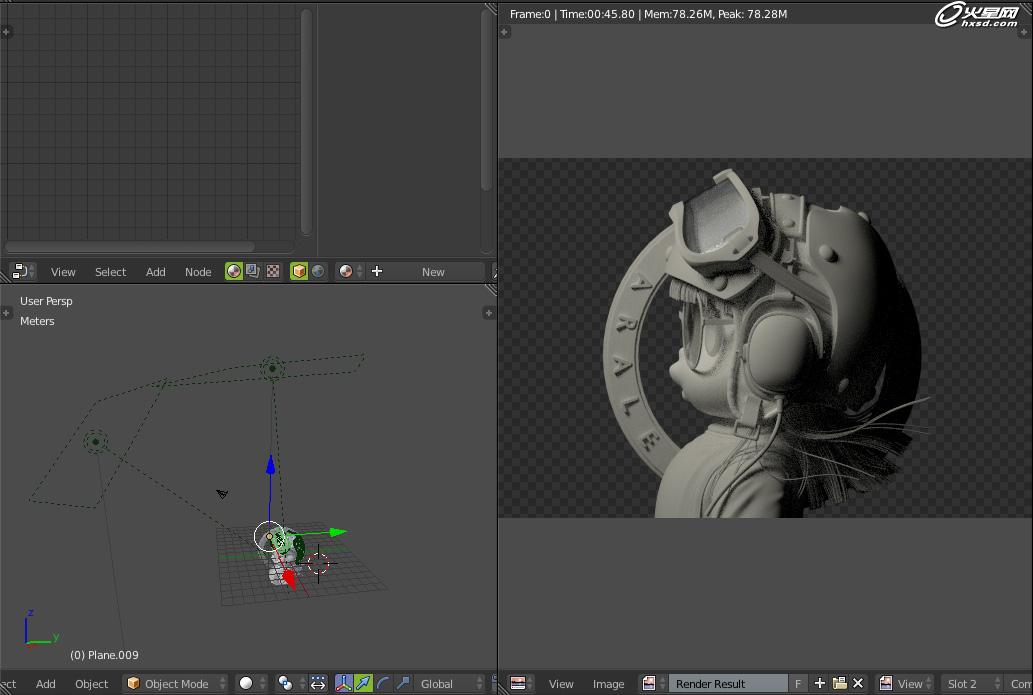Expand image editor left panel plus toggle

(x=505, y=32)
